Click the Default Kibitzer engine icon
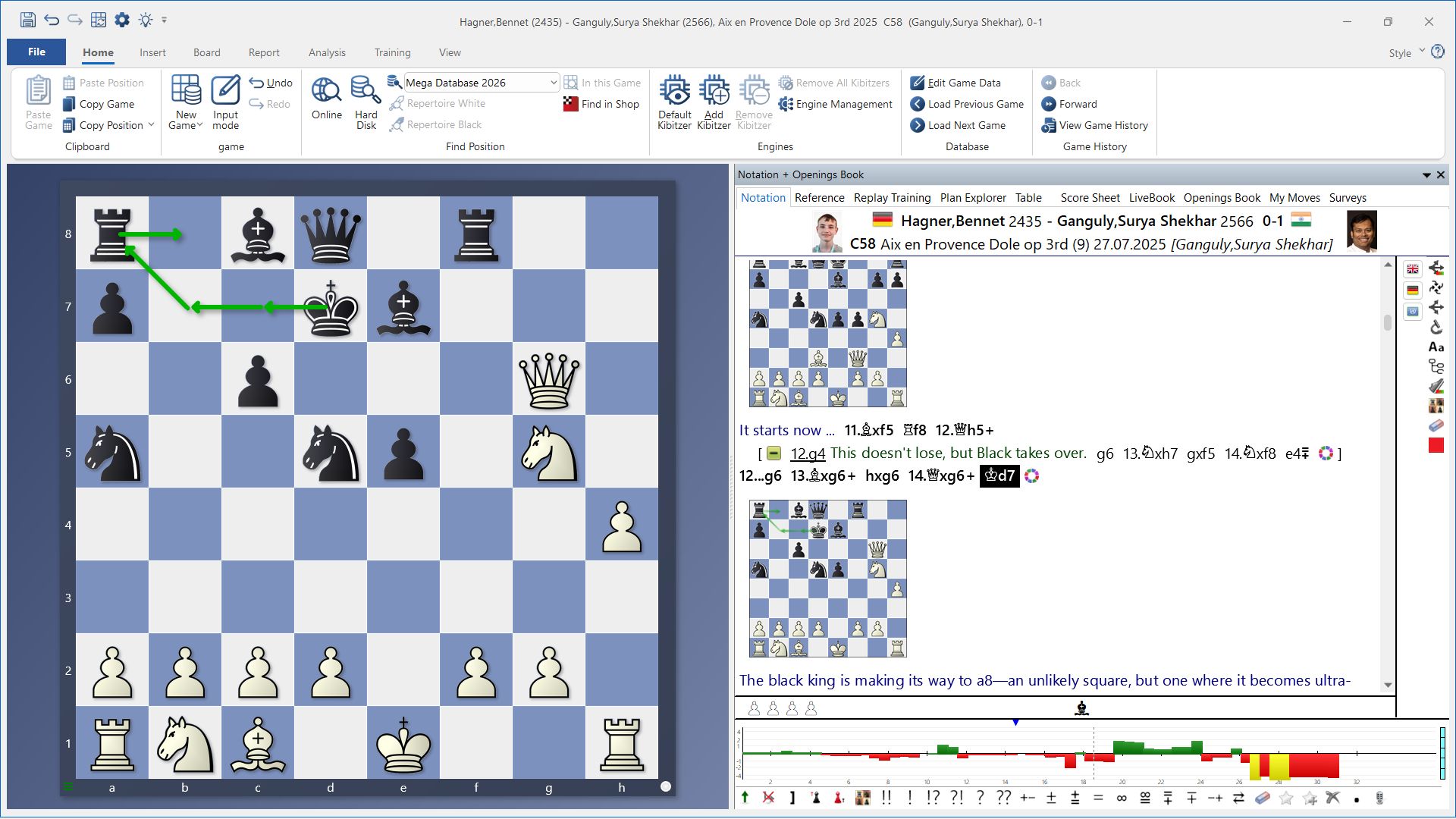Screen dimensions: 1456x819 [674, 91]
